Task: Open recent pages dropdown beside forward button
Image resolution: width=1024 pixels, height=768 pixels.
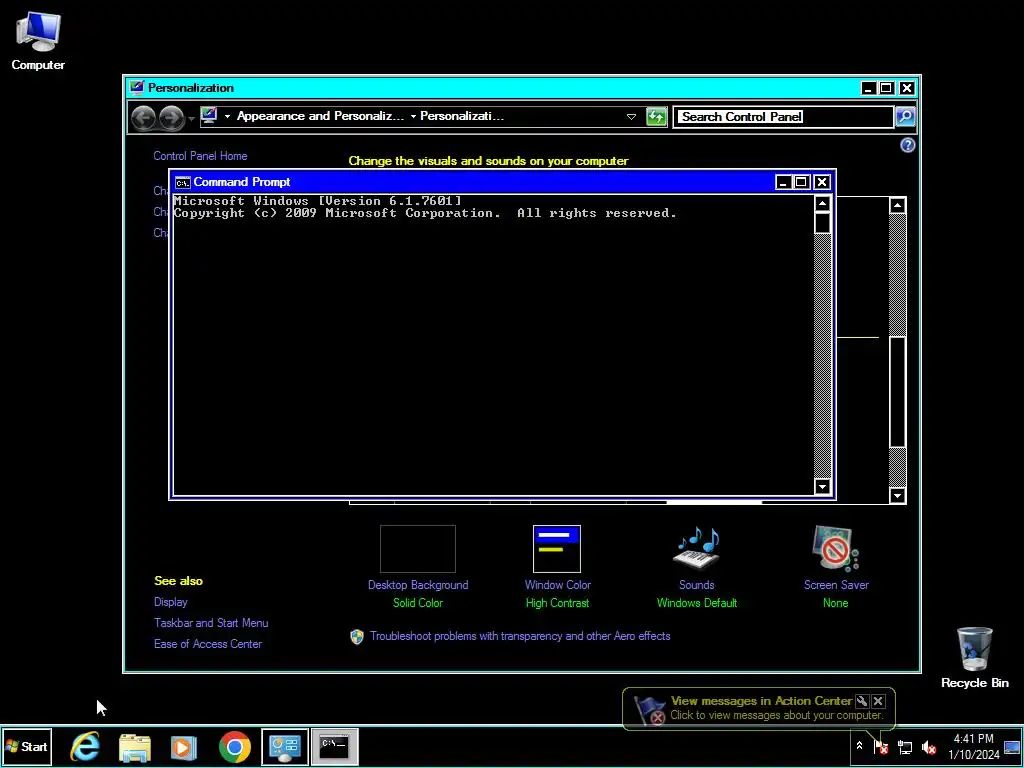Action: point(191,118)
